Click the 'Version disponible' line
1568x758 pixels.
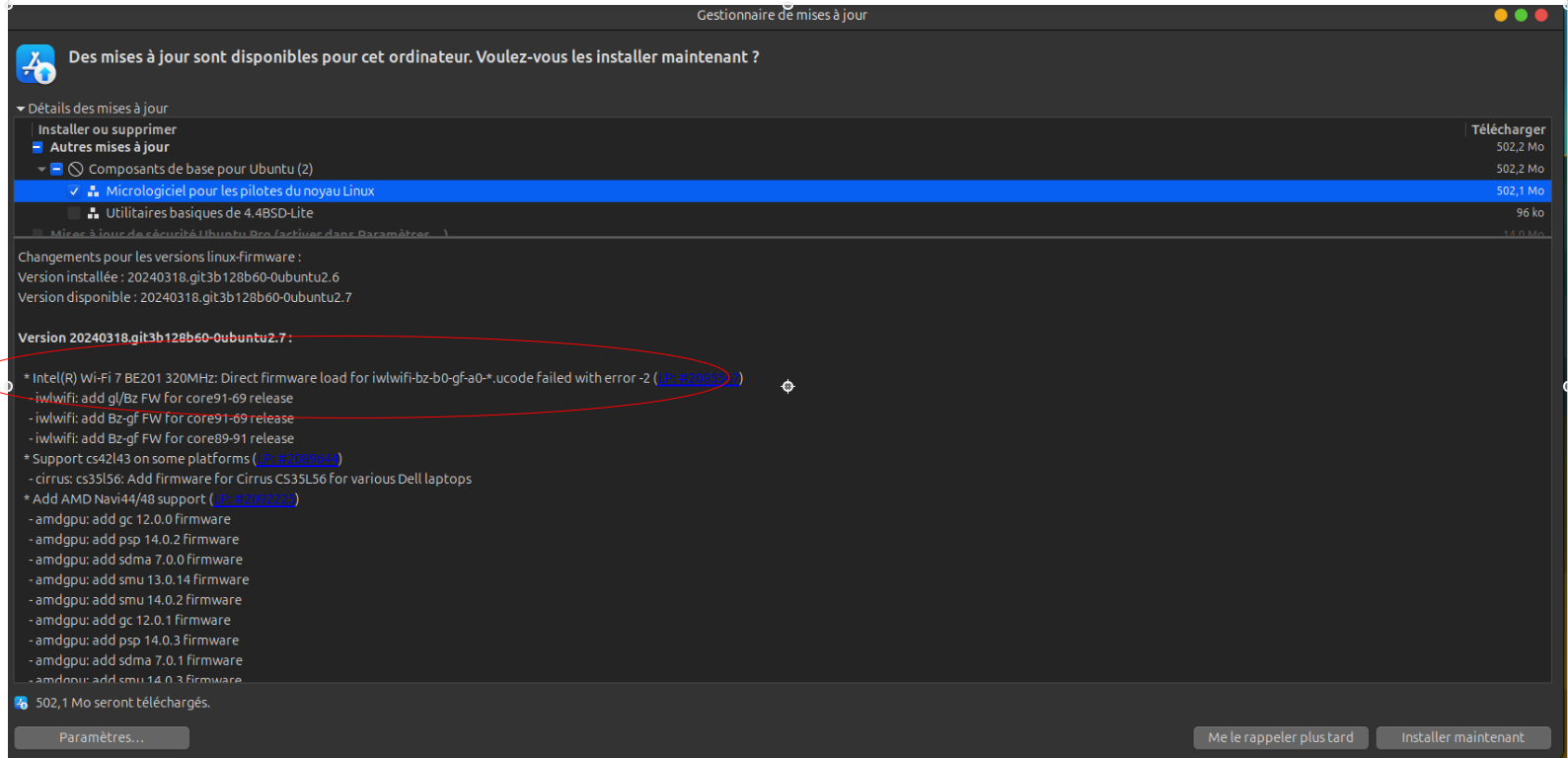(x=185, y=297)
